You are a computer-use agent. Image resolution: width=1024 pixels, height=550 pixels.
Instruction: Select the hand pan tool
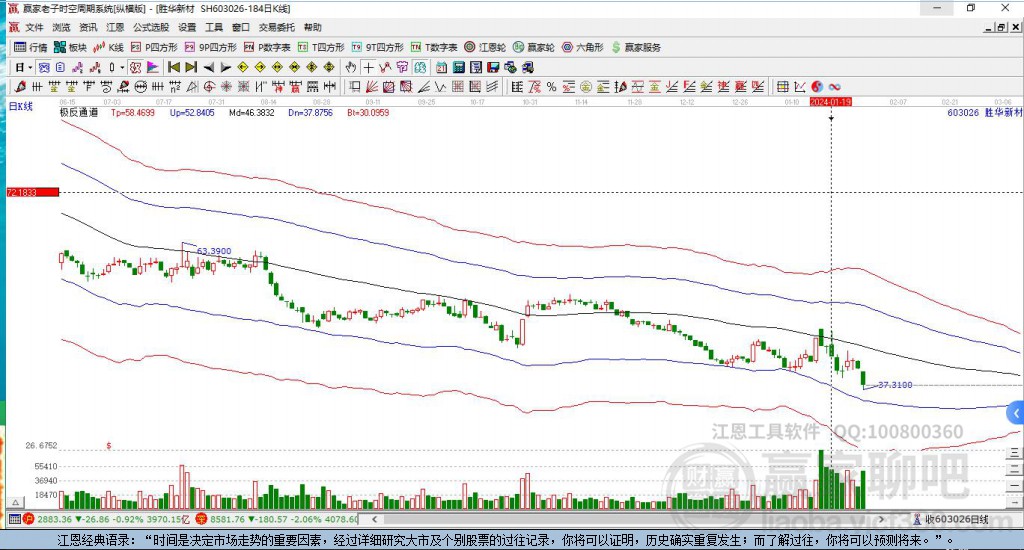pyautogui.click(x=351, y=67)
